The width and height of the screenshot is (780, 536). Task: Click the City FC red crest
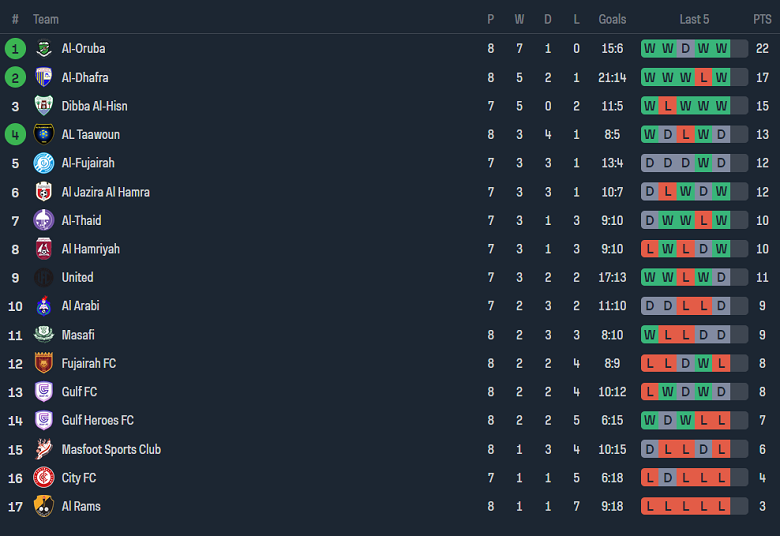[43, 478]
